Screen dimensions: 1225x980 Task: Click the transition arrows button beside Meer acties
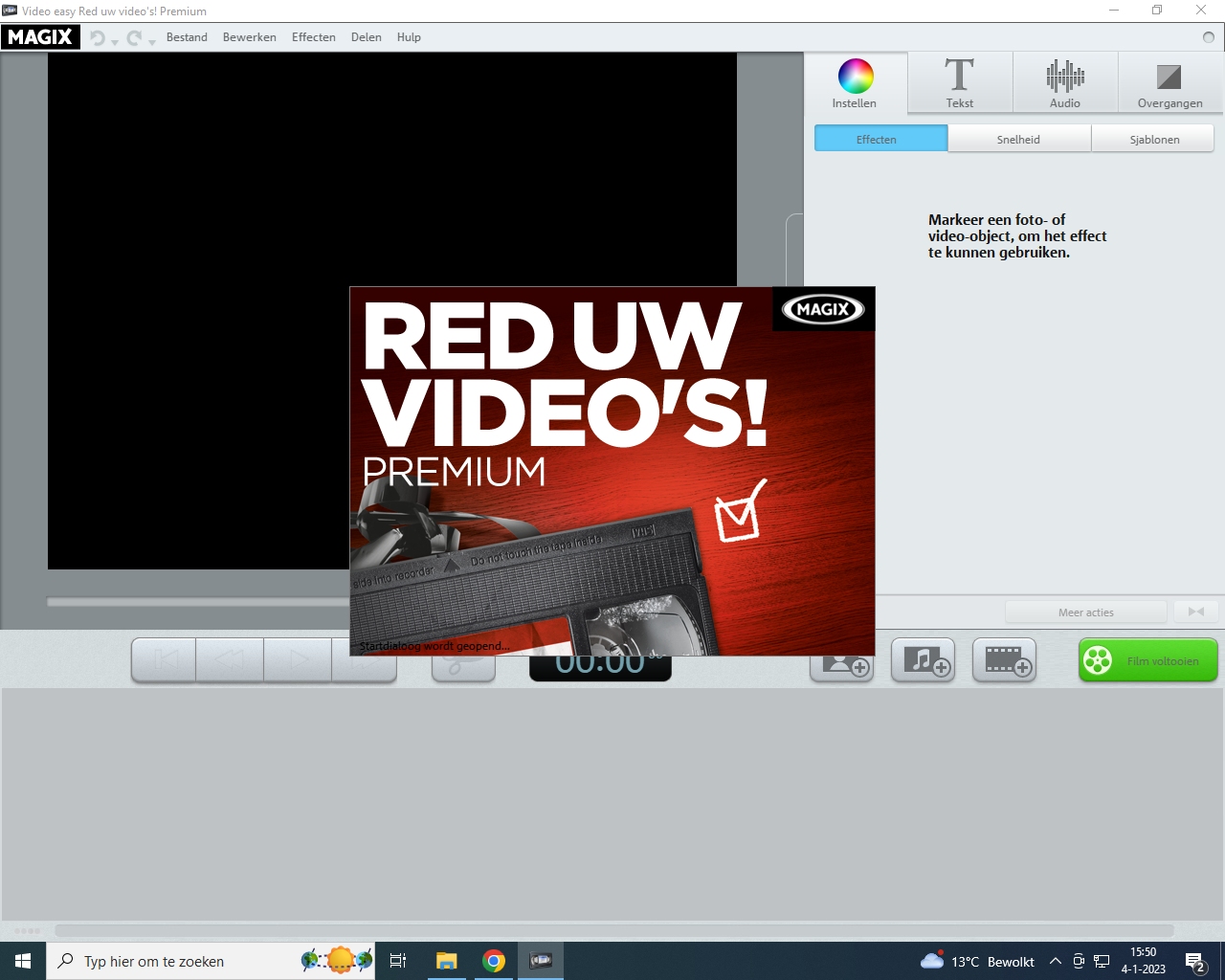coord(1195,612)
